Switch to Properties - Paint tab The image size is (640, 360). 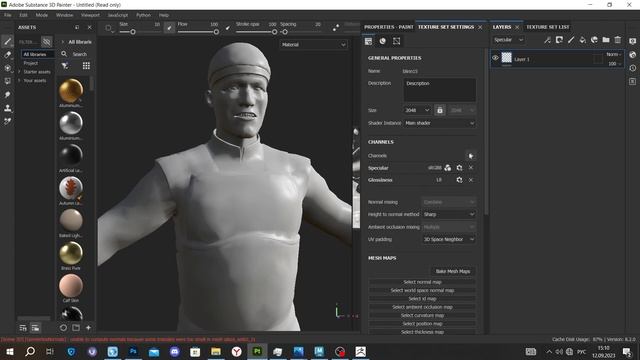tap(389, 27)
